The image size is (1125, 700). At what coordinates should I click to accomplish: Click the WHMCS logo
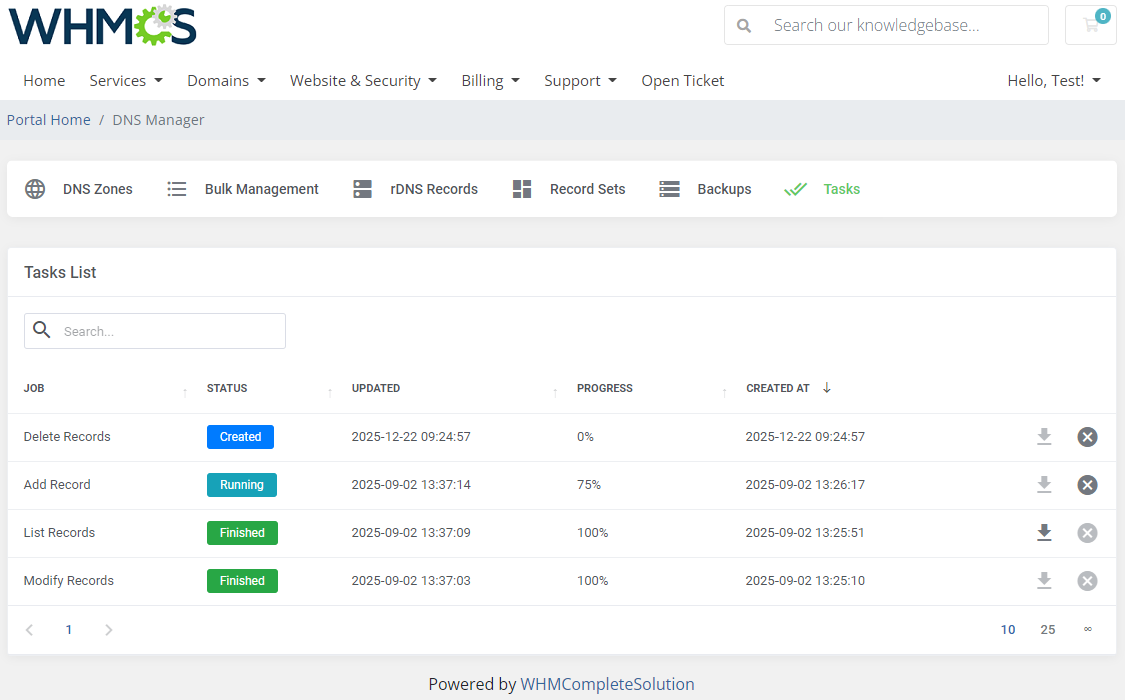click(x=101, y=27)
